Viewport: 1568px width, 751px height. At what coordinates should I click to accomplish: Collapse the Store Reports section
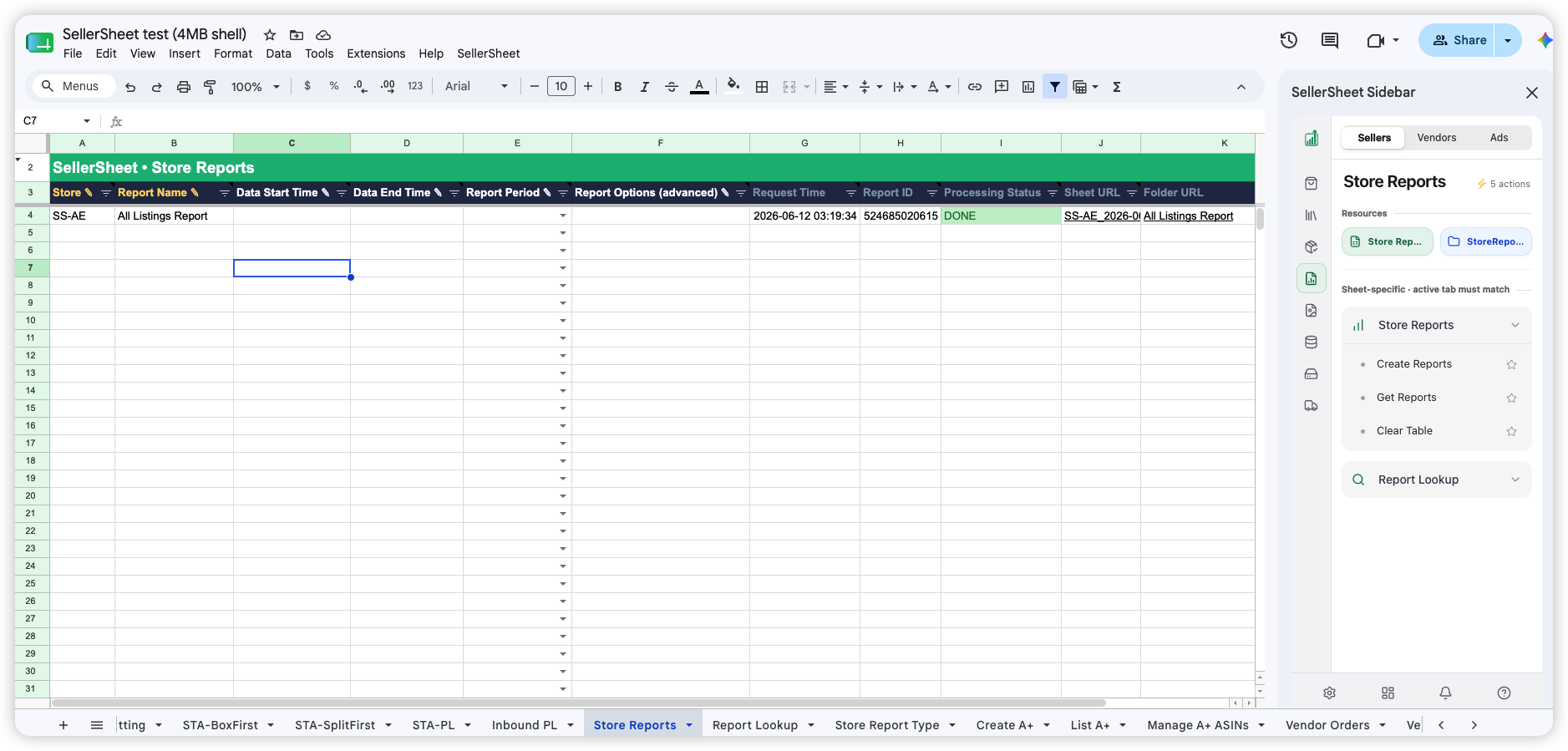pos(1437,325)
